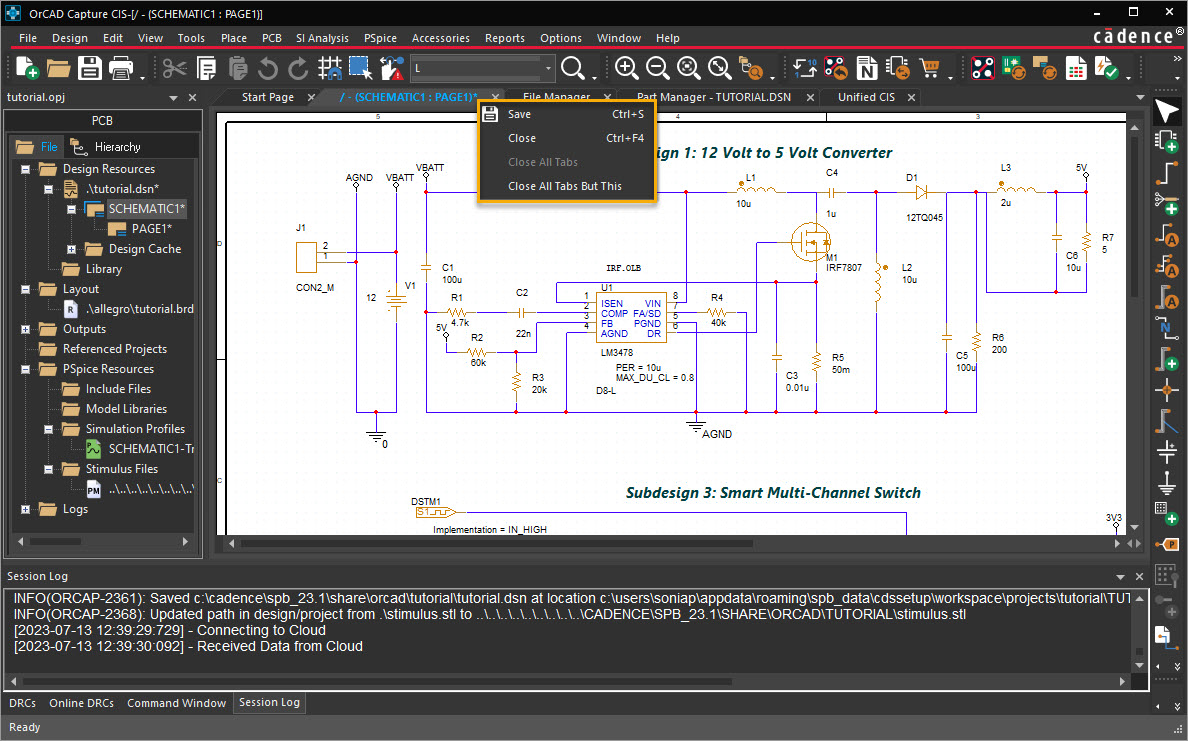Switch to the Hierarchy tab
This screenshot has height=741, width=1188.
tap(117, 147)
